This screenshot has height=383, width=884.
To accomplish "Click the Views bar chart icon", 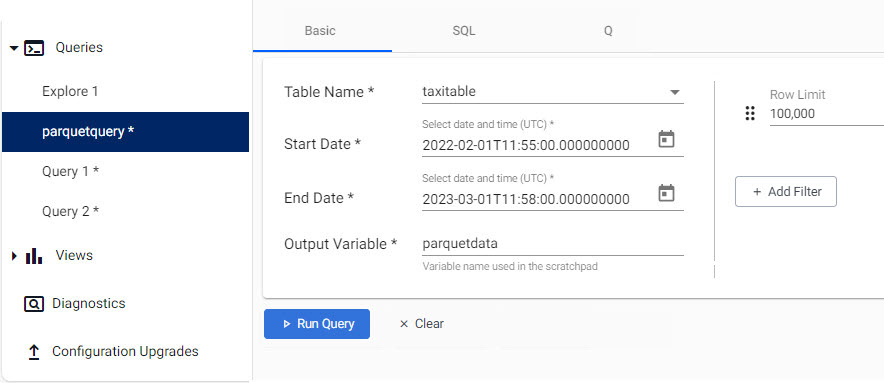I will 34,256.
